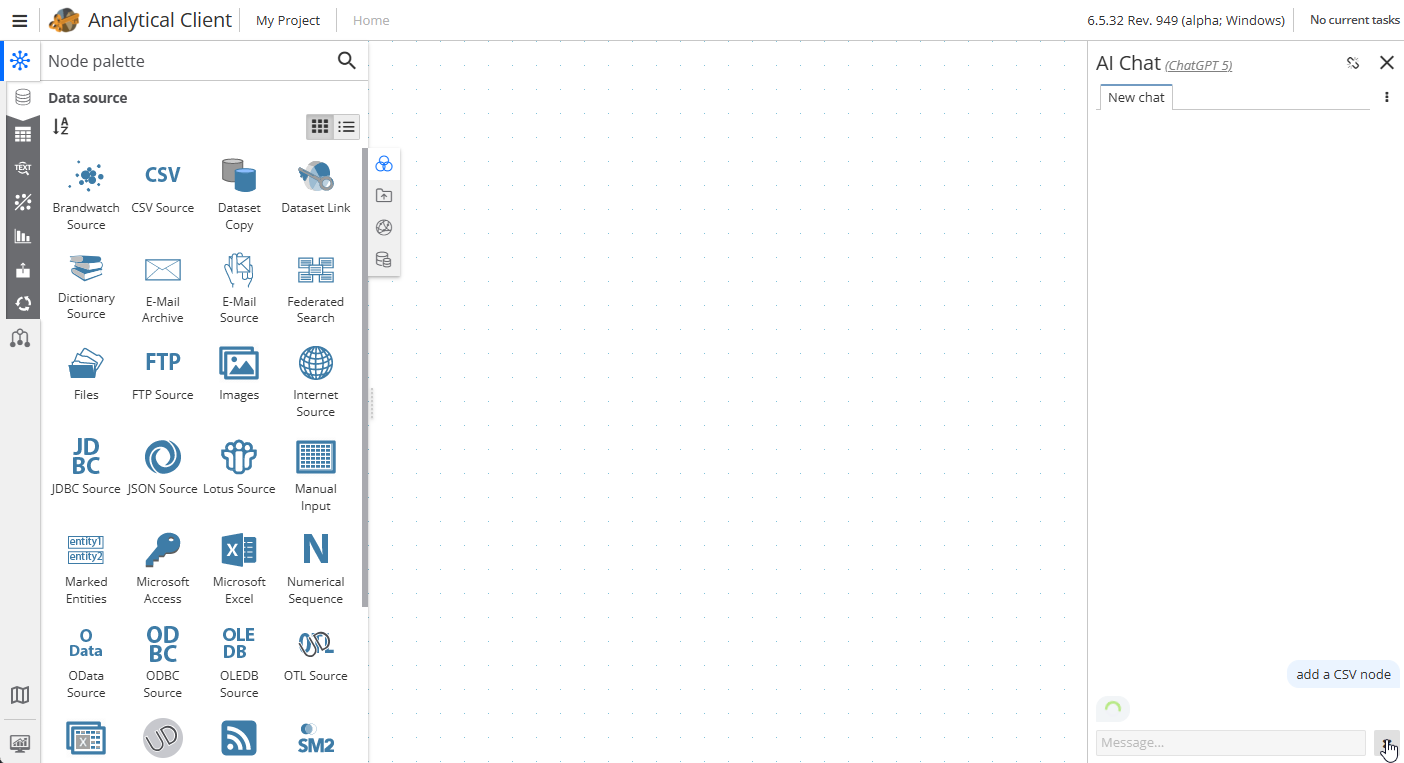
Task: Click the database icon in canvas toolbar
Action: [x=384, y=260]
